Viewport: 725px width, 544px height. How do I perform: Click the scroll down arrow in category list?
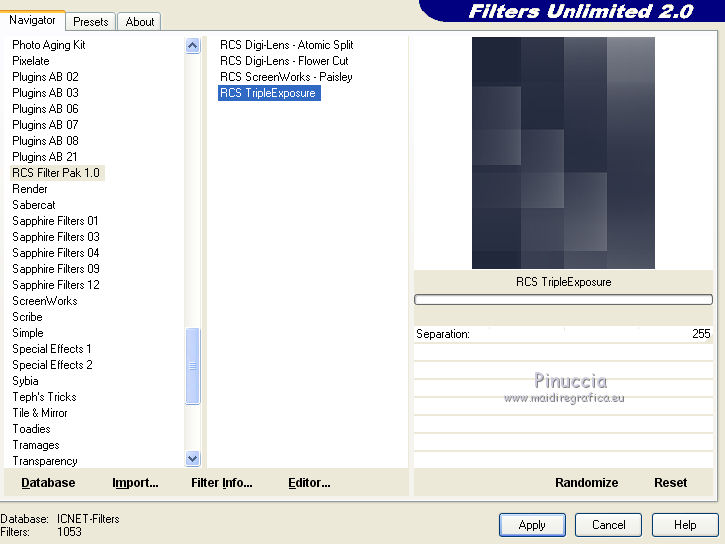click(192, 458)
